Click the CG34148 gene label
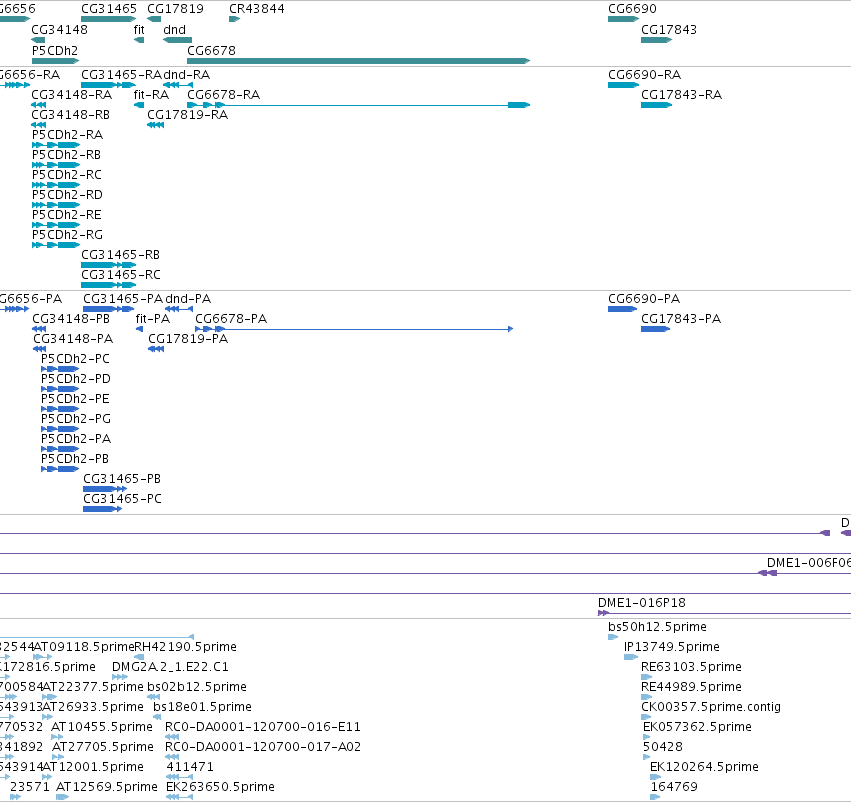Image resolution: width=851 pixels, height=802 pixels. 59,30
